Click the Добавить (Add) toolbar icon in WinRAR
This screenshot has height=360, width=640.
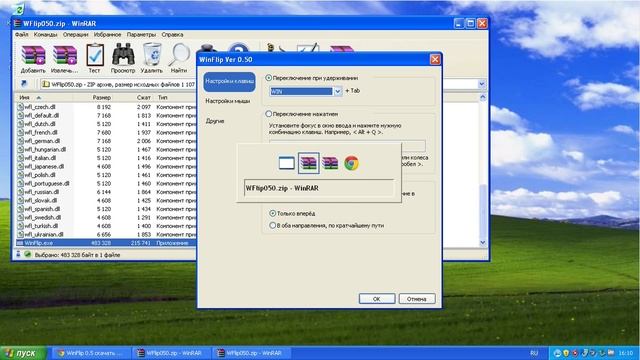[x=33, y=55]
